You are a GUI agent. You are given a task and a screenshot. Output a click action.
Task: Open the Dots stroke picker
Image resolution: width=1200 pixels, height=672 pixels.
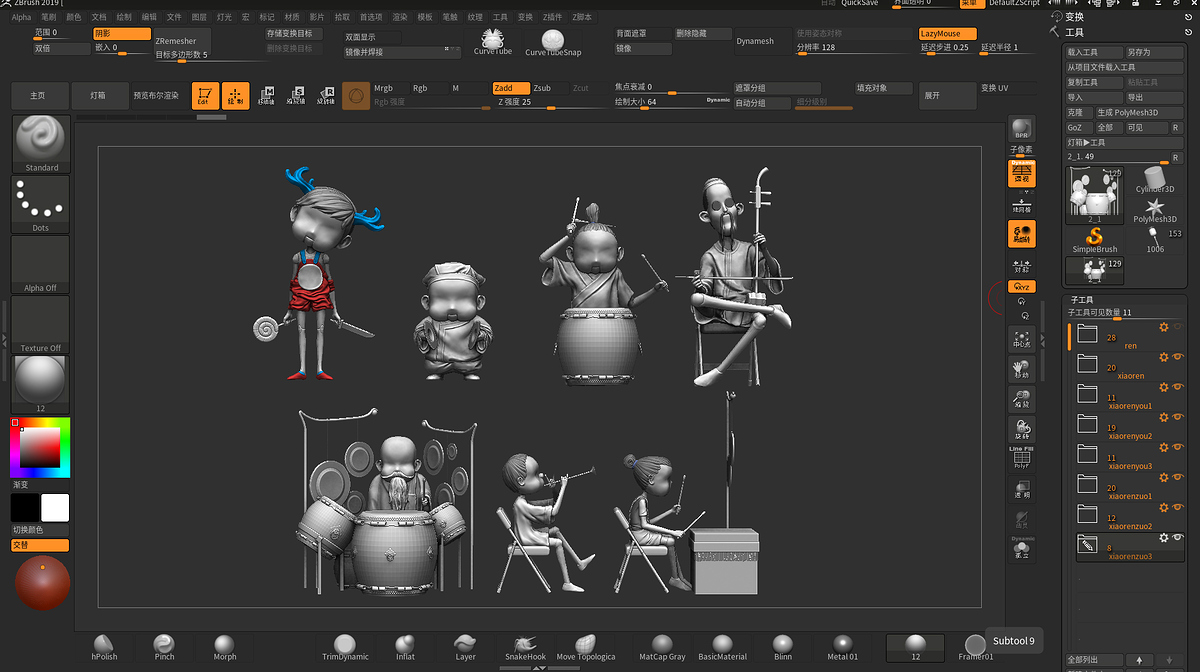[x=41, y=204]
